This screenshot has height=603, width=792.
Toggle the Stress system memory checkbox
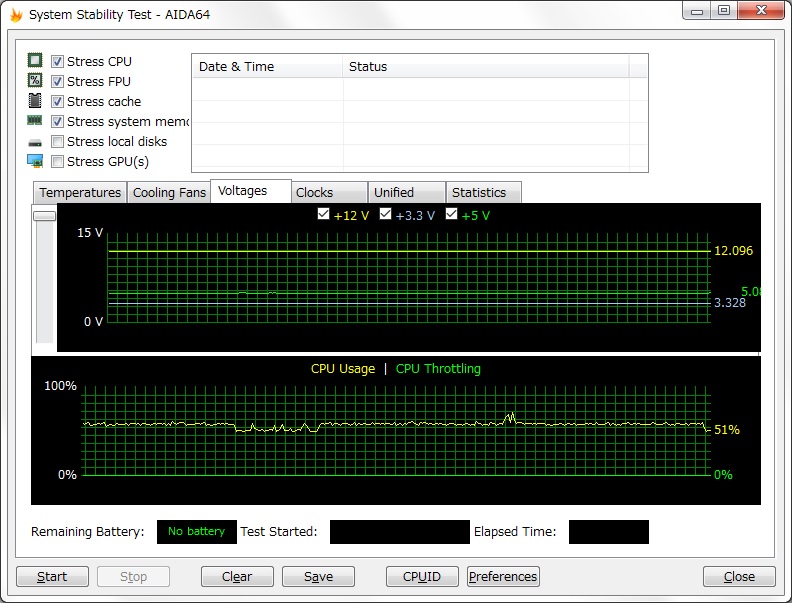(58, 122)
